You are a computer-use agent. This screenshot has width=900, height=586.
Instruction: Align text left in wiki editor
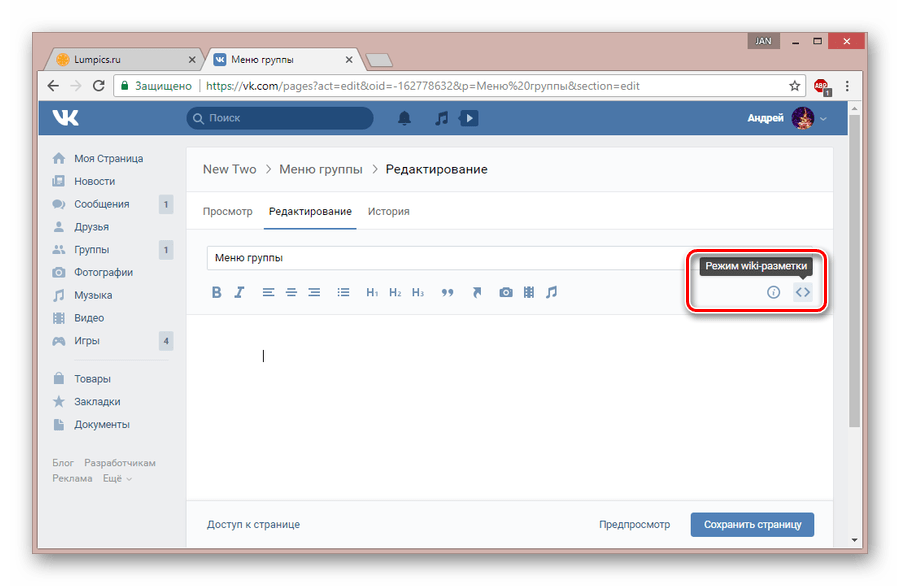point(268,292)
